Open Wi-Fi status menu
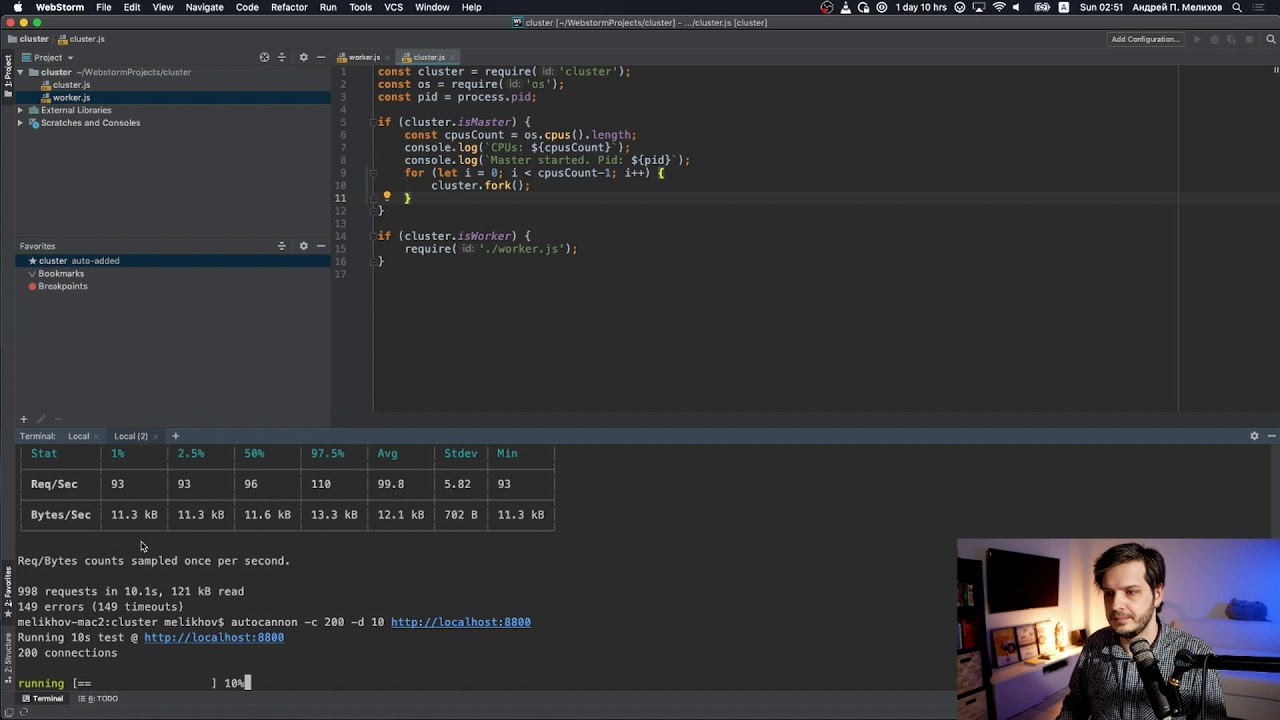This screenshot has width=1280, height=720. (998, 7)
